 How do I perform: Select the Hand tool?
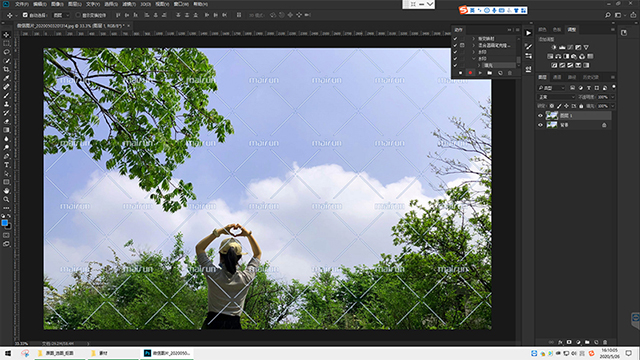[6, 191]
